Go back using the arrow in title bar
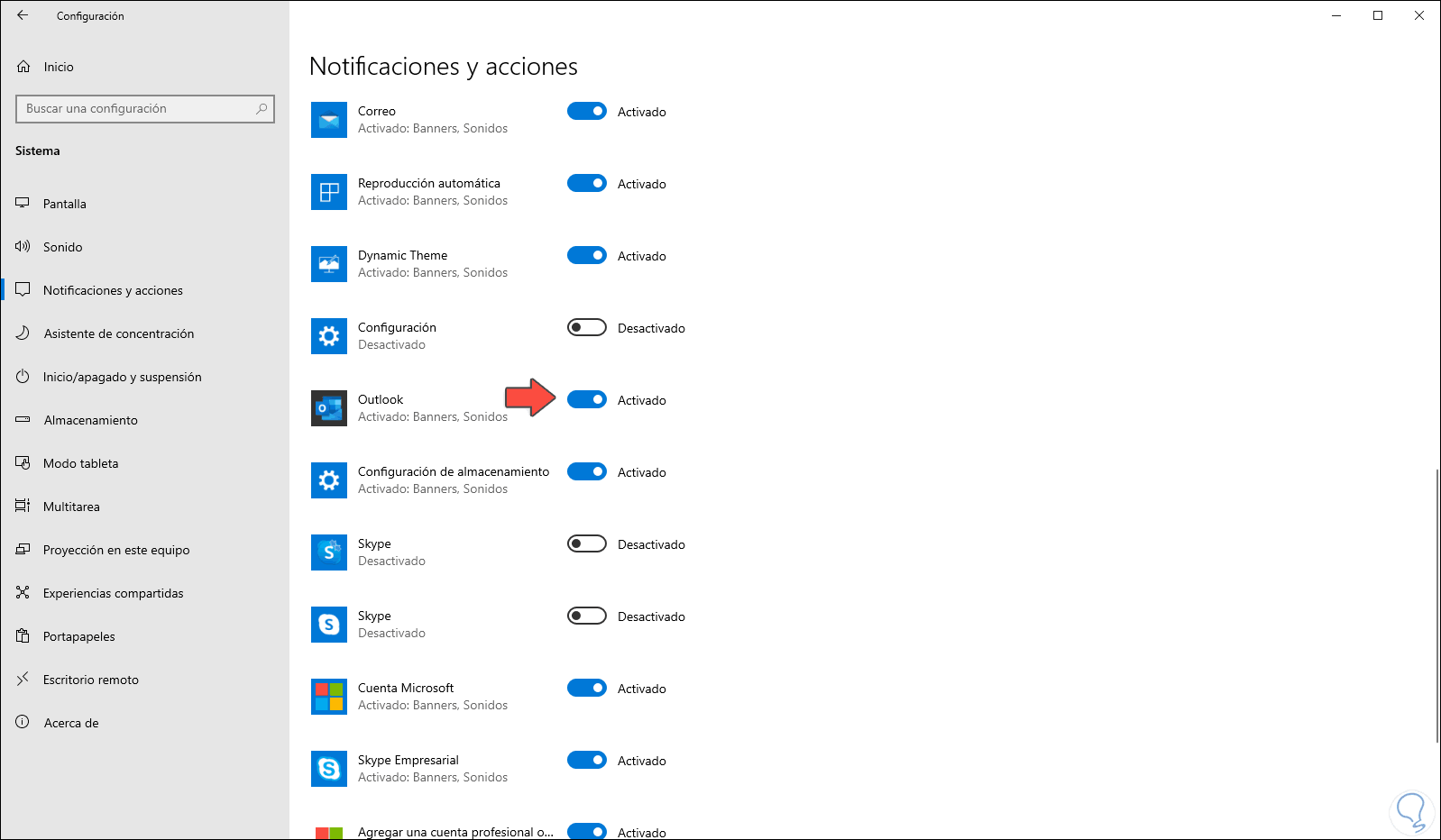1441x840 pixels. point(23,15)
